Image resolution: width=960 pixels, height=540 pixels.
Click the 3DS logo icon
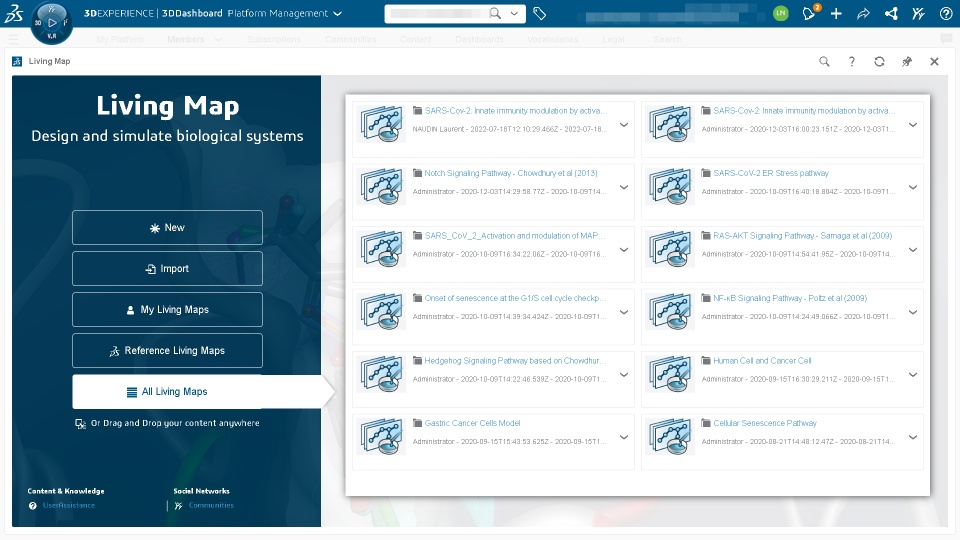point(14,13)
